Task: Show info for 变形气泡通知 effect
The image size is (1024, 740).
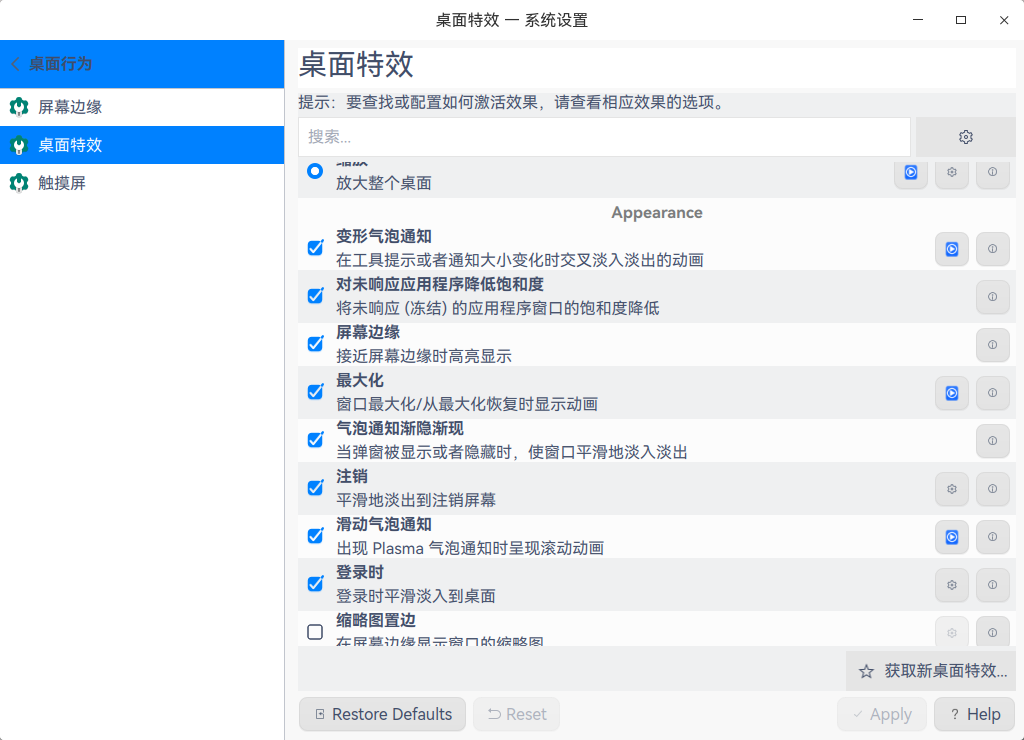Action: point(993,249)
